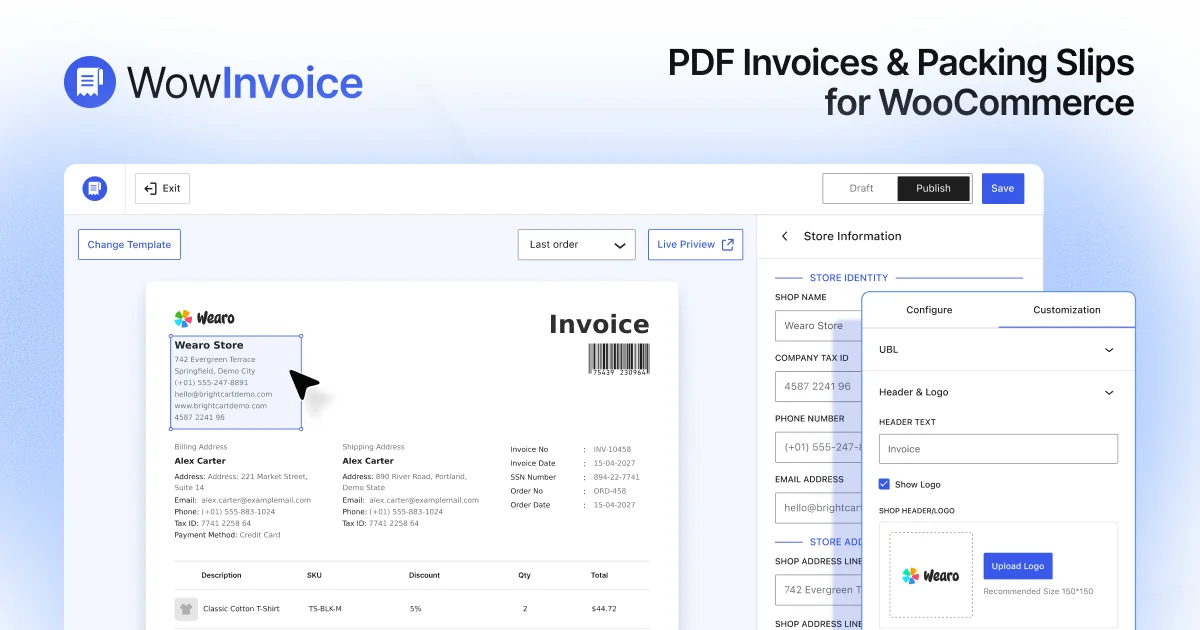
Task: Click the WowInvoice logo icon in banner
Action: coord(91,82)
